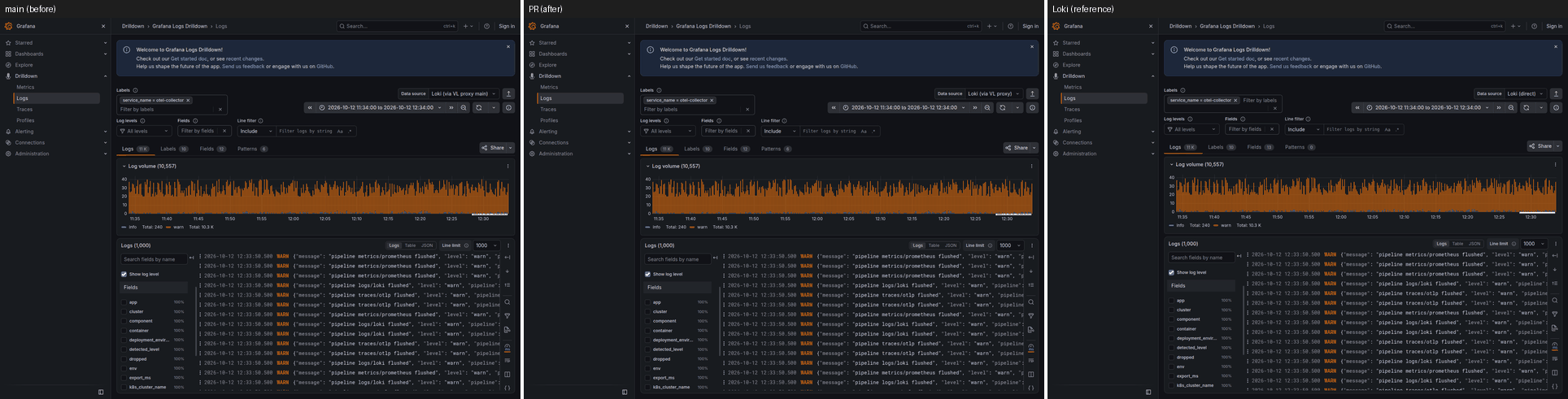The image size is (1568, 399).
Task: Open Log volume panel menu in main (before)
Action: (508, 166)
